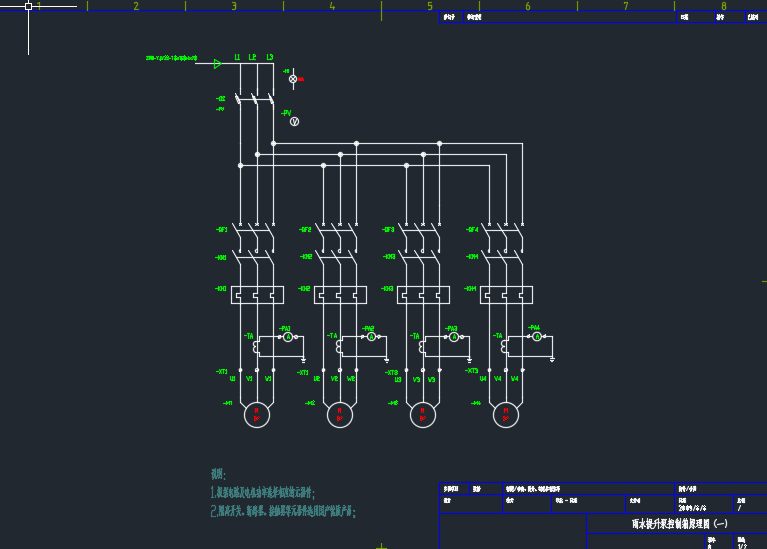
Task: Click the PV voltmeter symbol
Action: (294, 121)
